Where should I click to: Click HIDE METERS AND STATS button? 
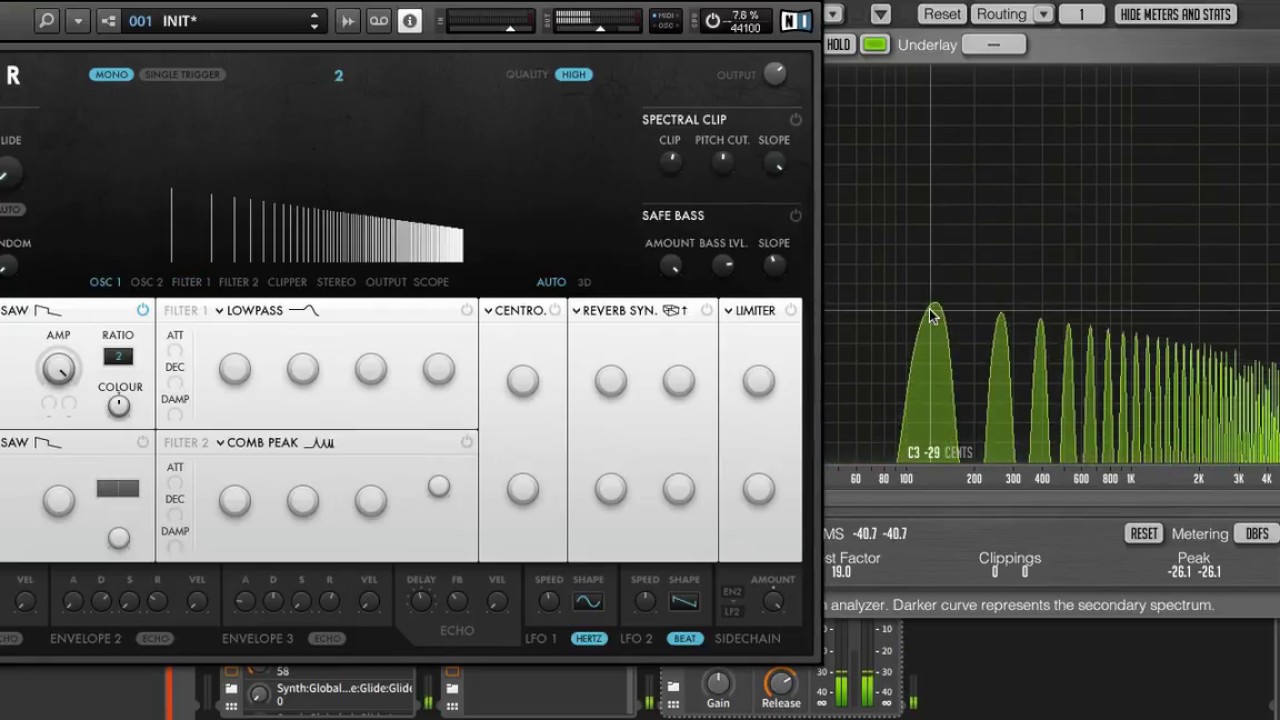(1175, 14)
